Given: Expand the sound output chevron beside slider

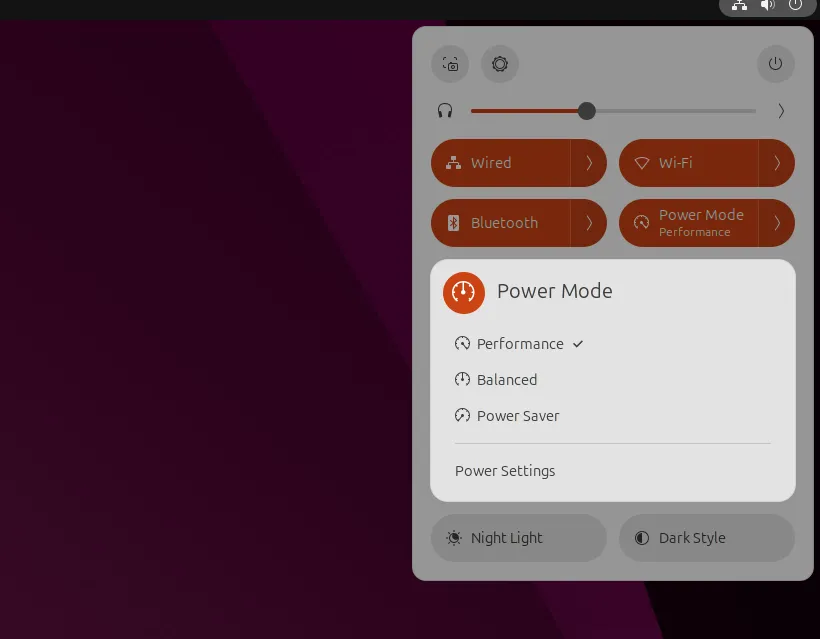Looking at the screenshot, I should click(x=780, y=111).
